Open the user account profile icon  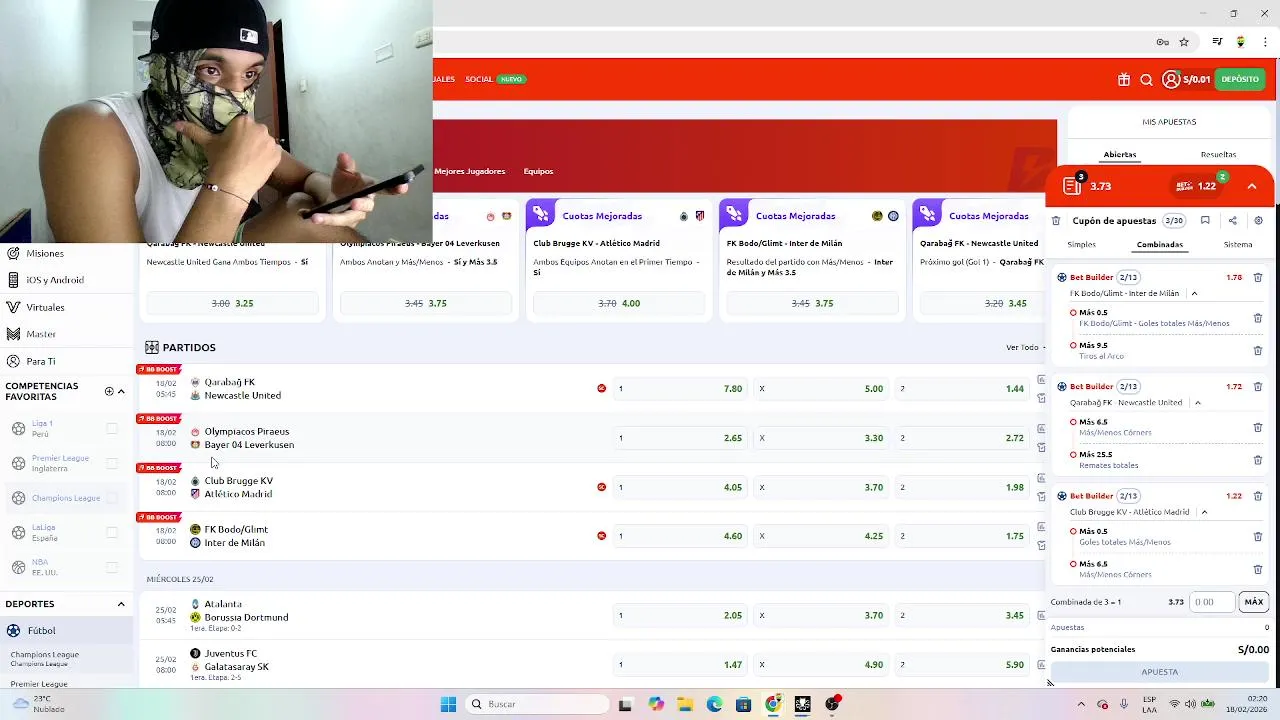pyautogui.click(x=1171, y=80)
